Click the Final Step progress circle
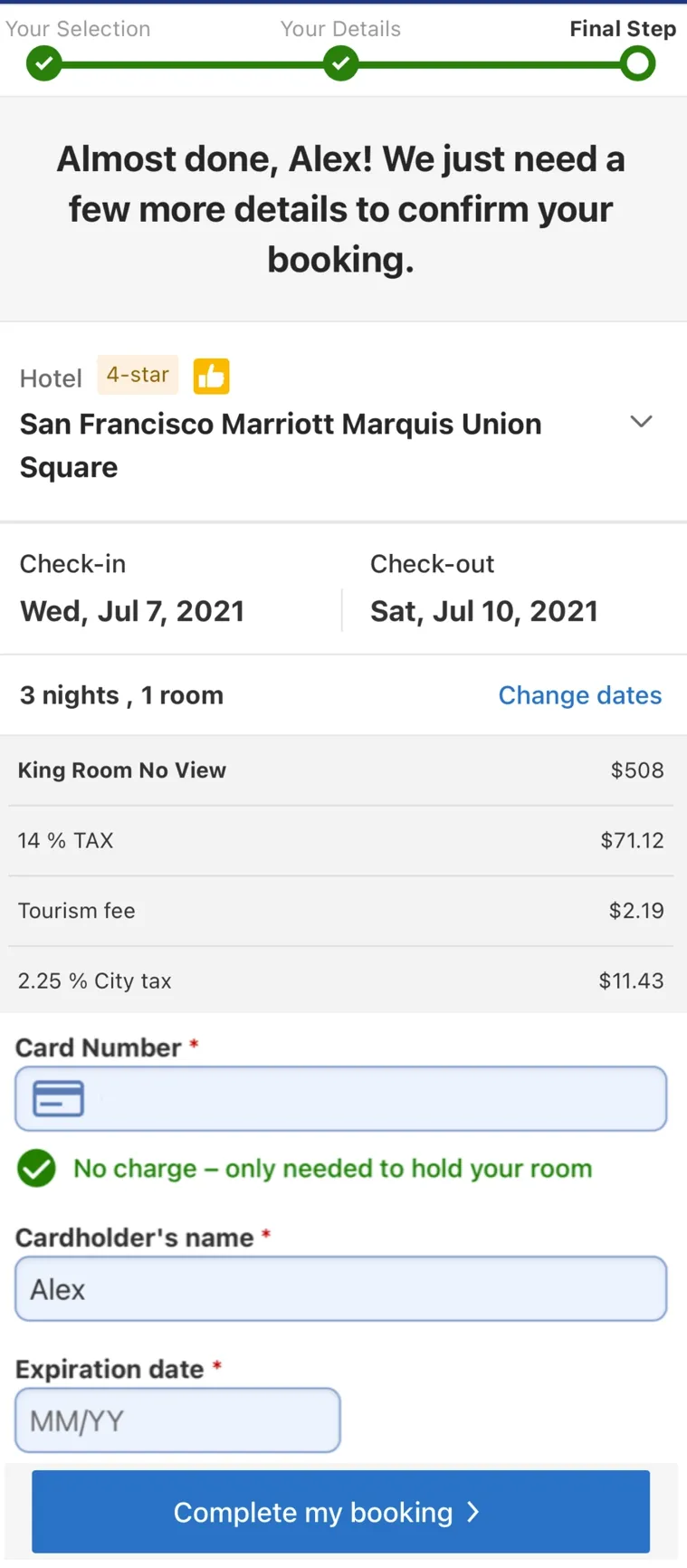 coord(638,63)
